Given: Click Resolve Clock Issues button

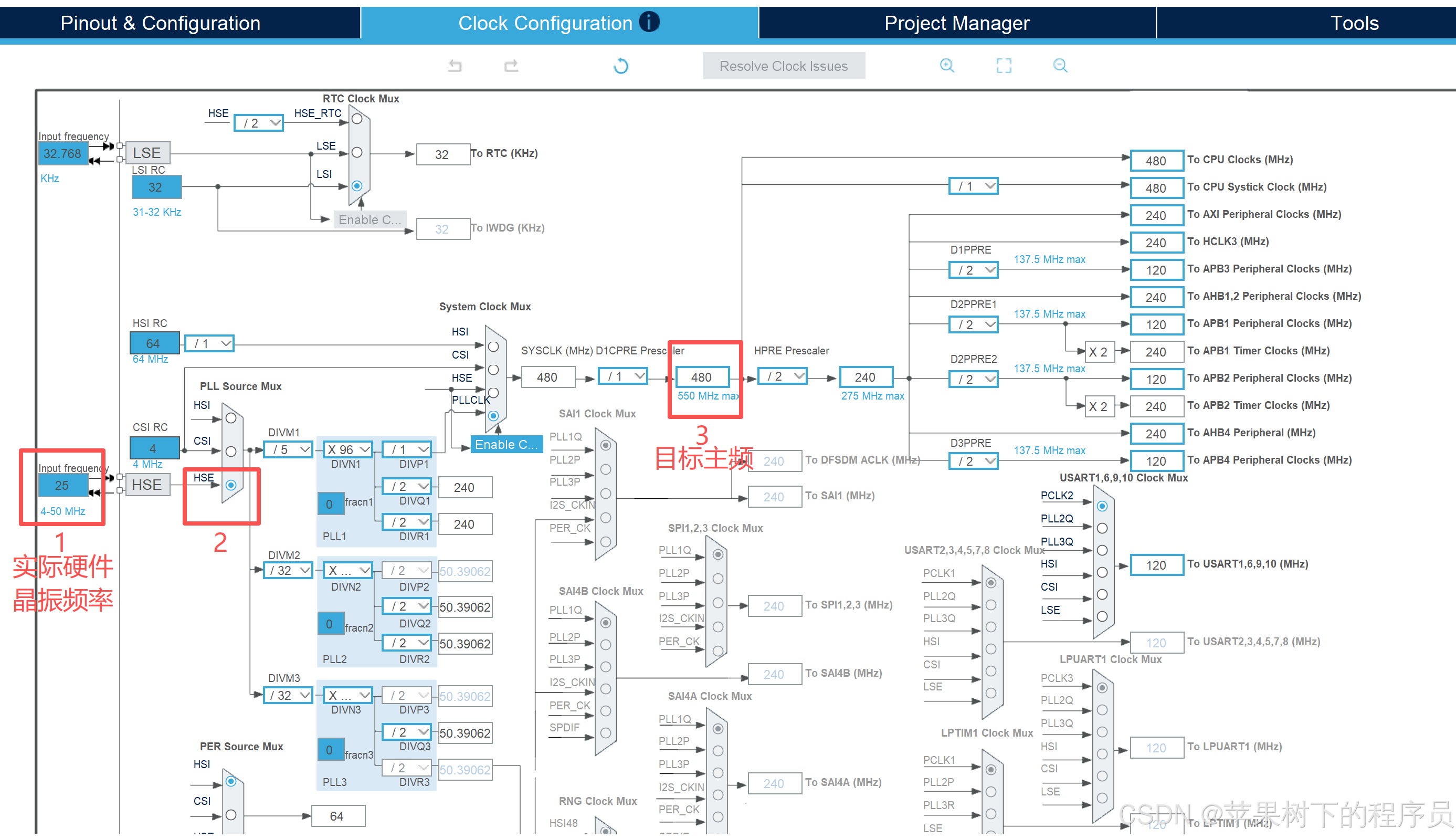Looking at the screenshot, I should pos(783,66).
